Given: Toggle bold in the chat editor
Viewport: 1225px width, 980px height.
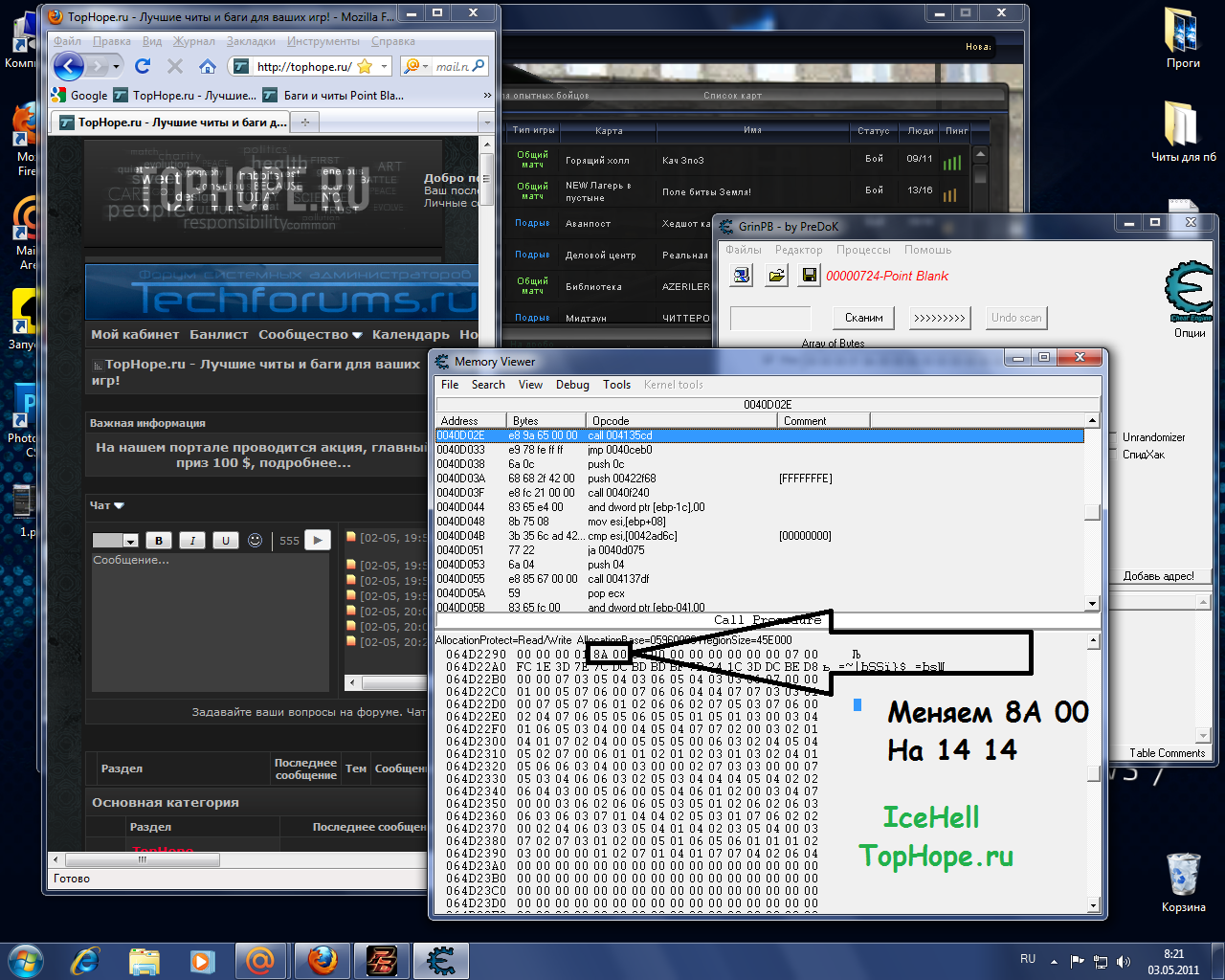Looking at the screenshot, I should coord(159,541).
